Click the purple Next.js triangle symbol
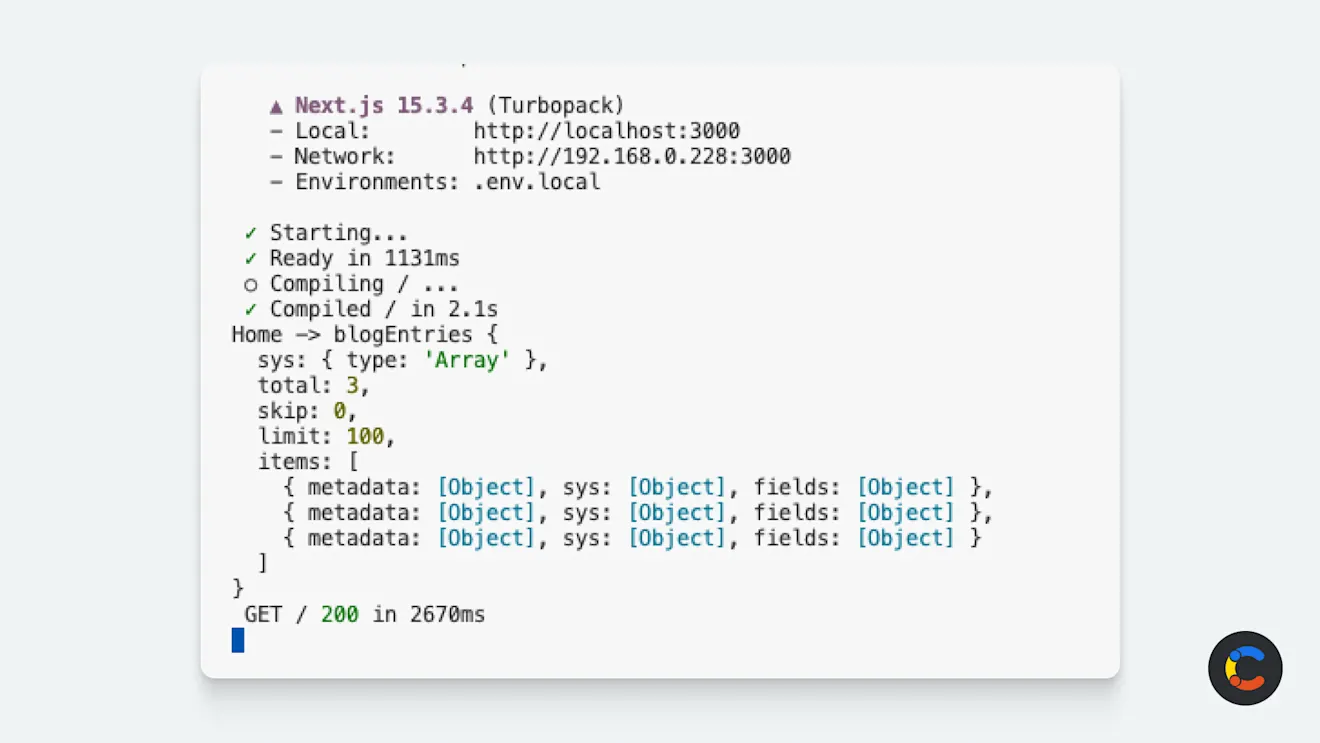This screenshot has width=1320, height=743. click(276, 106)
